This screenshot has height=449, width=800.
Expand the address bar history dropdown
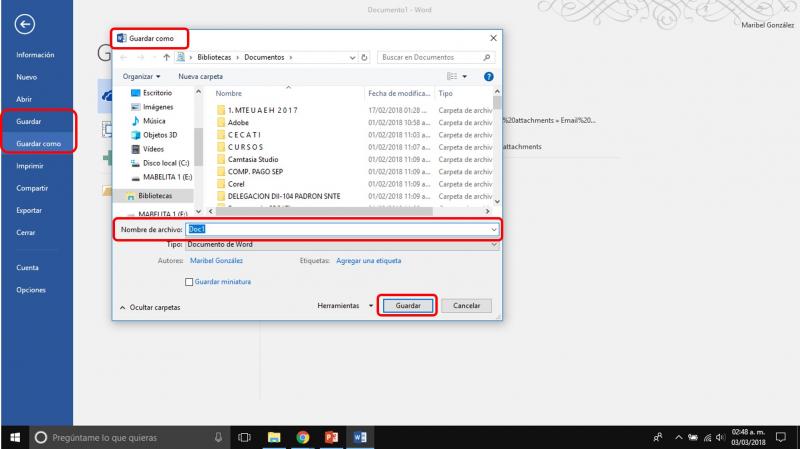coord(352,58)
